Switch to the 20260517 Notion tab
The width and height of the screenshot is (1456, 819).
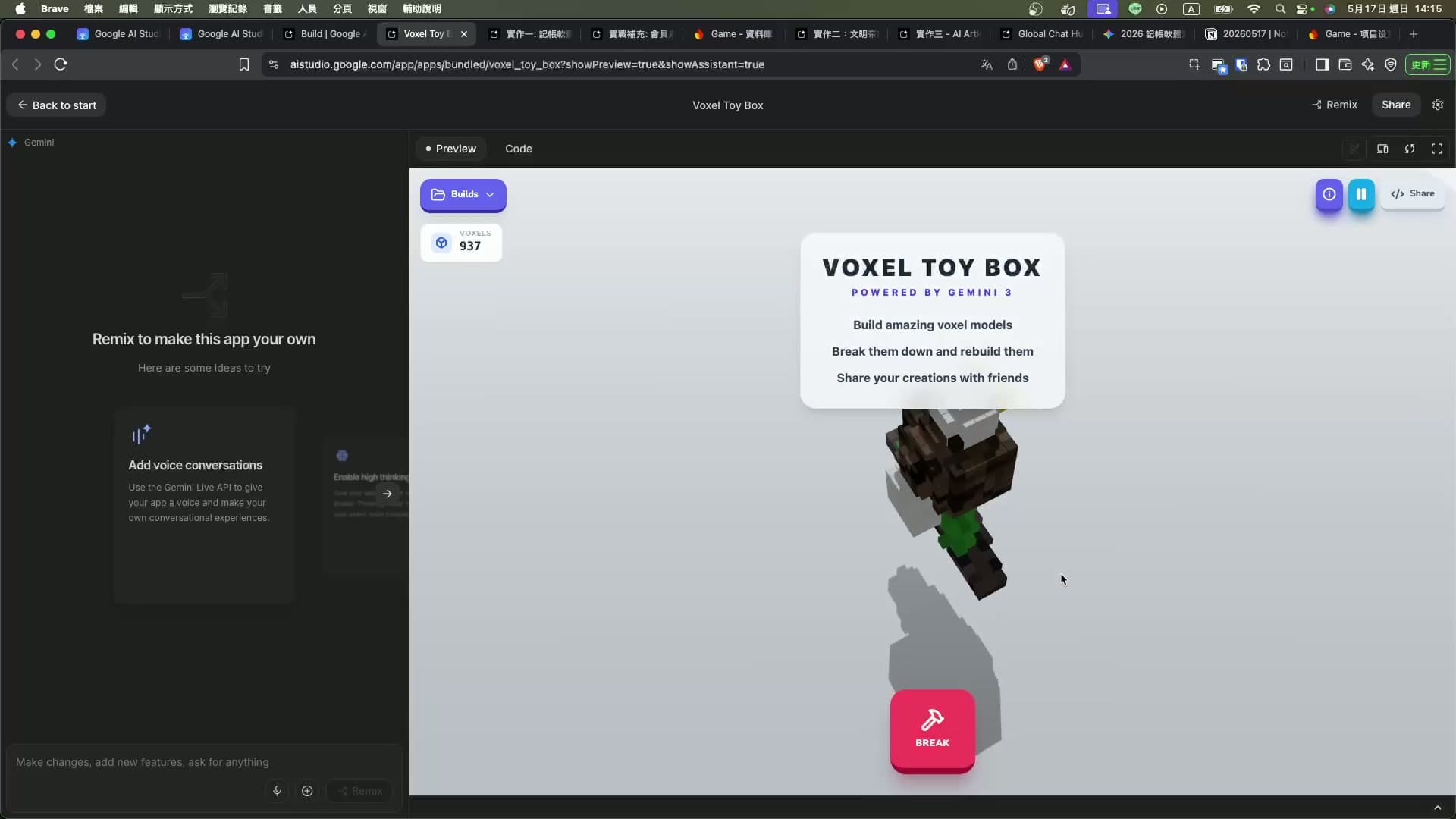click(x=1247, y=34)
